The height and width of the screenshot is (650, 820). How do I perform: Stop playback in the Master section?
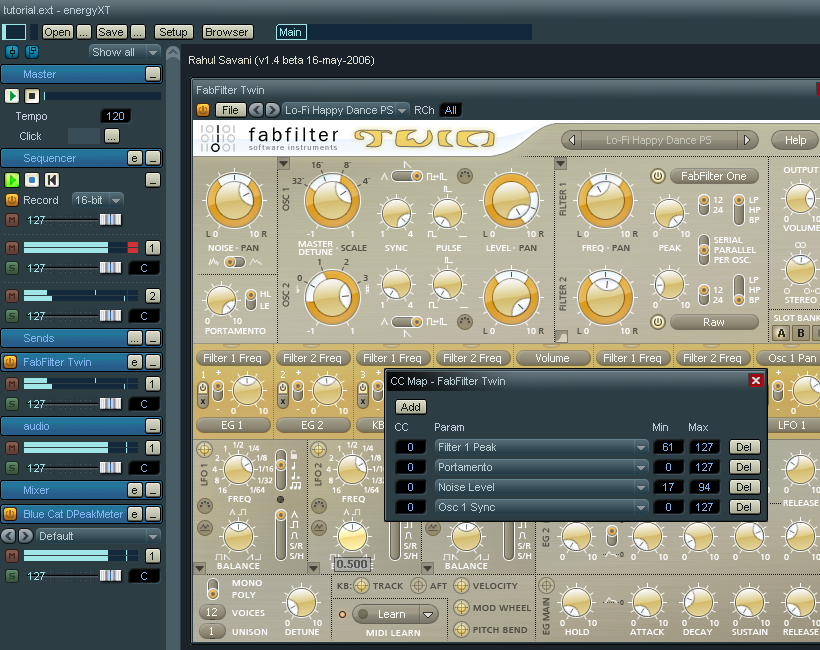tap(32, 96)
